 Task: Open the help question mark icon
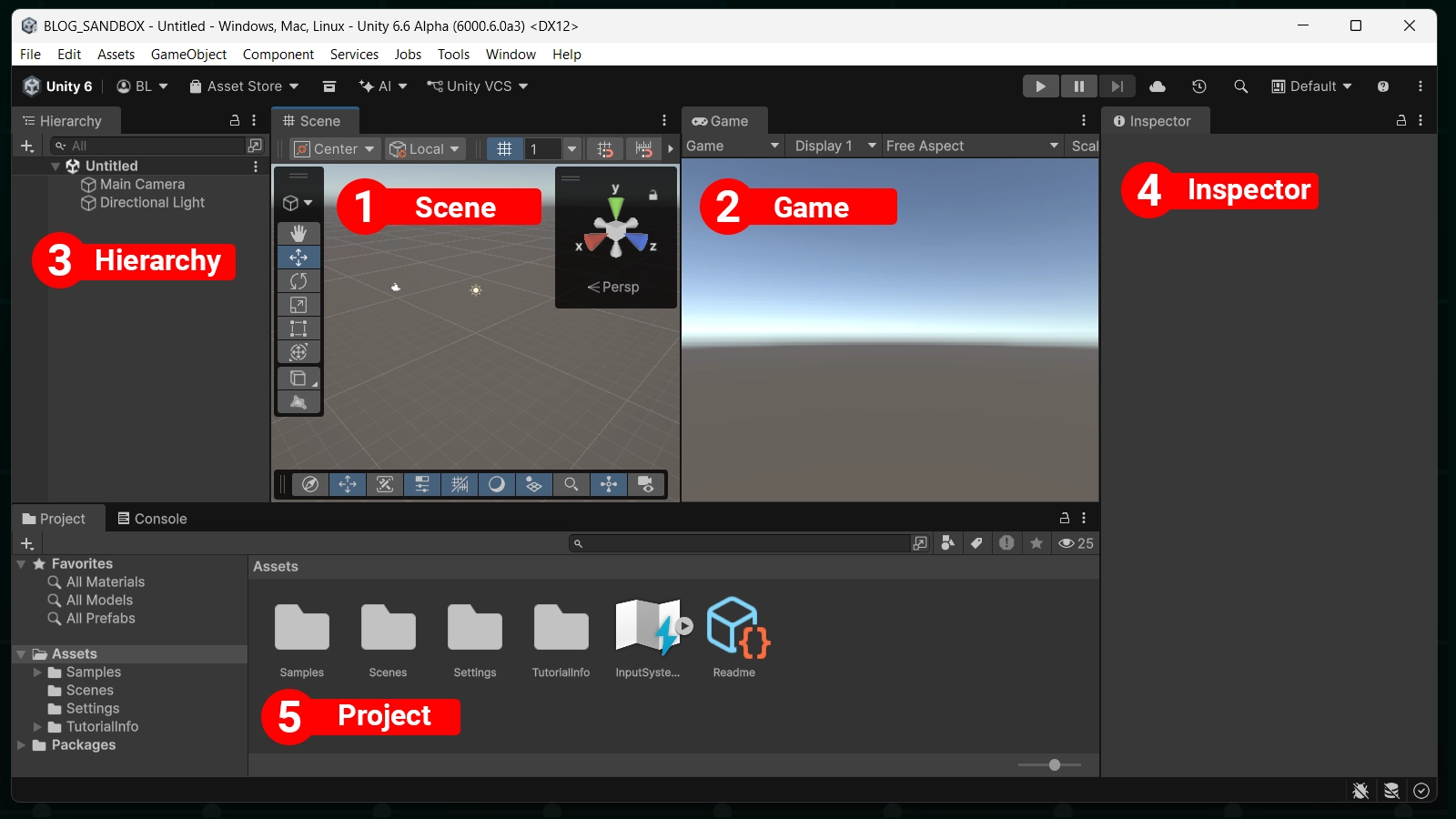pyautogui.click(x=1383, y=86)
